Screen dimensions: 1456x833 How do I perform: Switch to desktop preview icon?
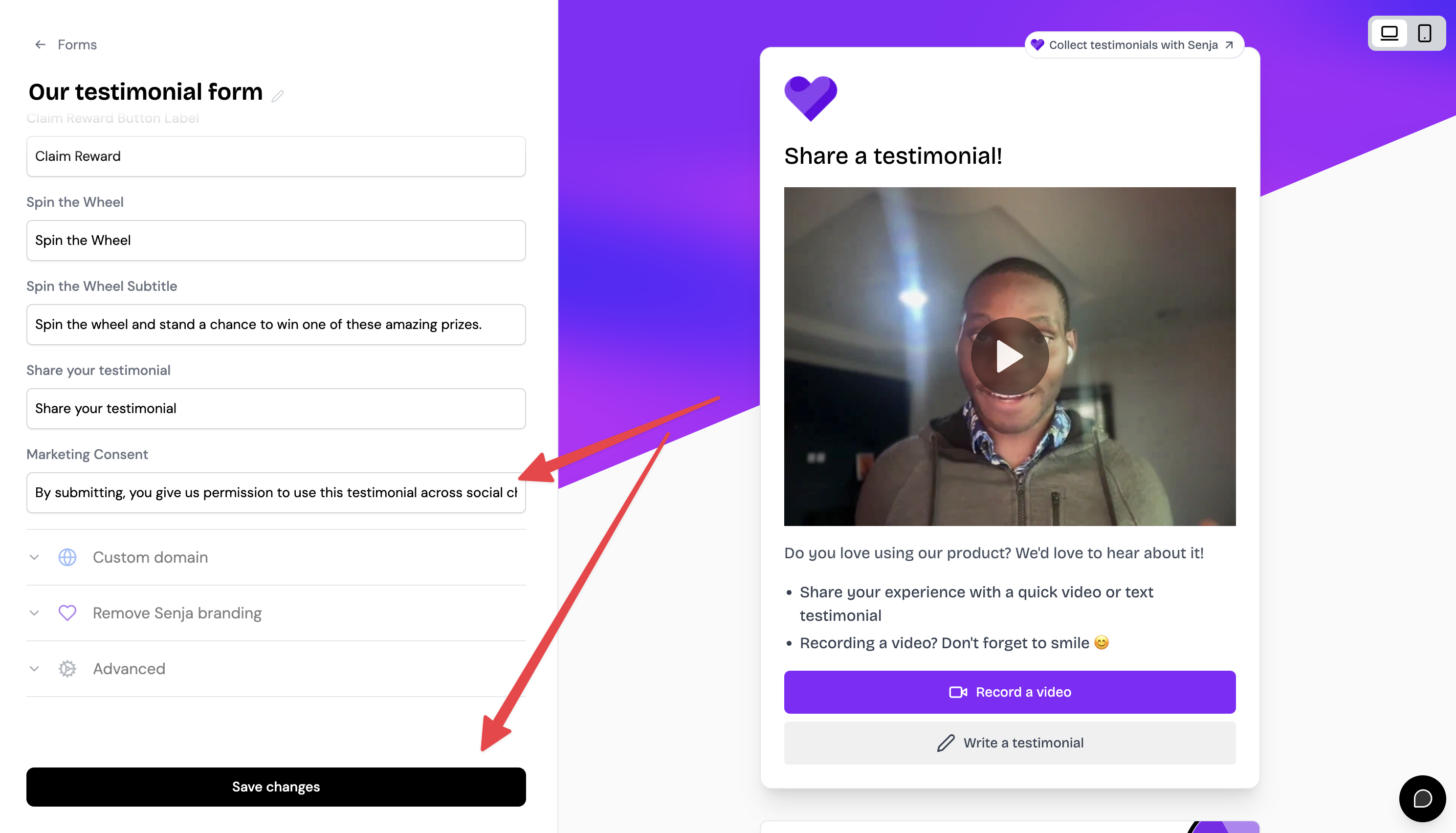click(1389, 33)
